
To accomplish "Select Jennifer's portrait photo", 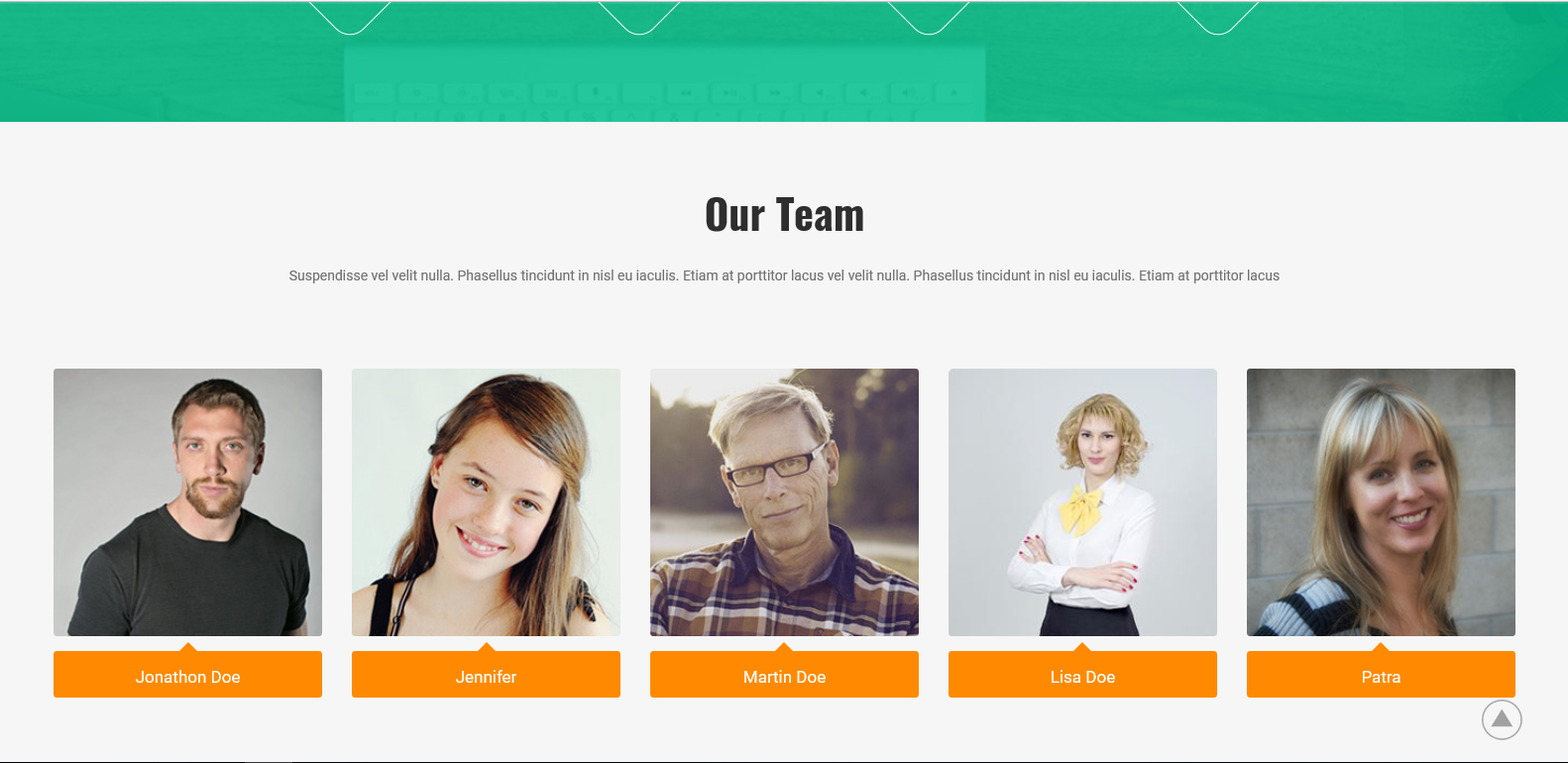I will pyautogui.click(x=486, y=502).
